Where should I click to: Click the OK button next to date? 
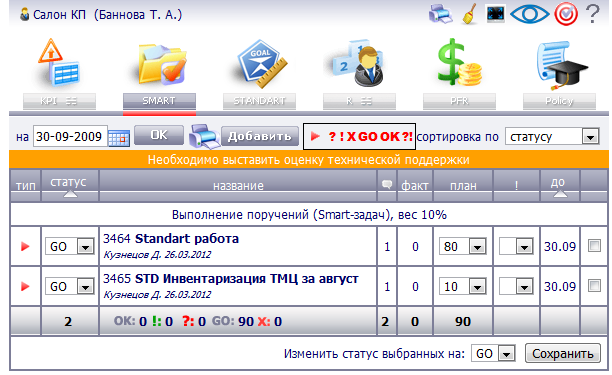[x=159, y=135]
